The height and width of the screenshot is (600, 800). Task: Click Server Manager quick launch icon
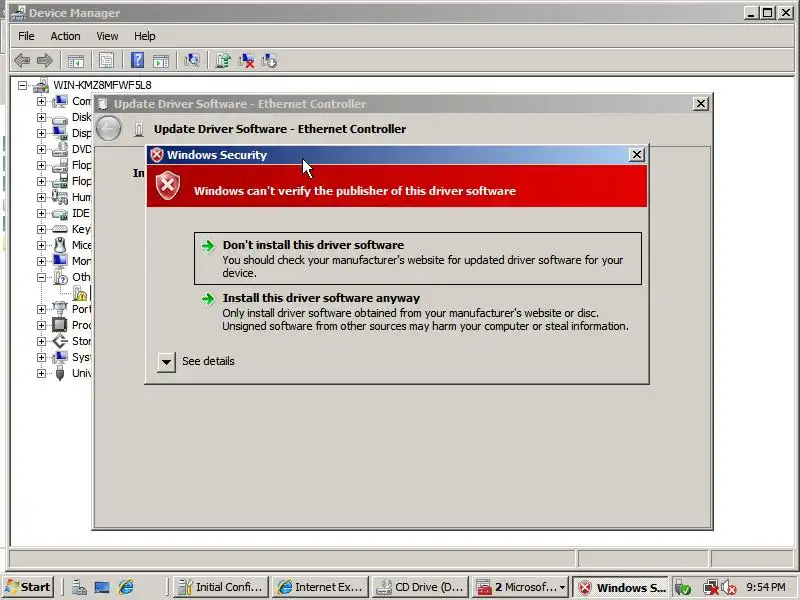click(x=79, y=588)
